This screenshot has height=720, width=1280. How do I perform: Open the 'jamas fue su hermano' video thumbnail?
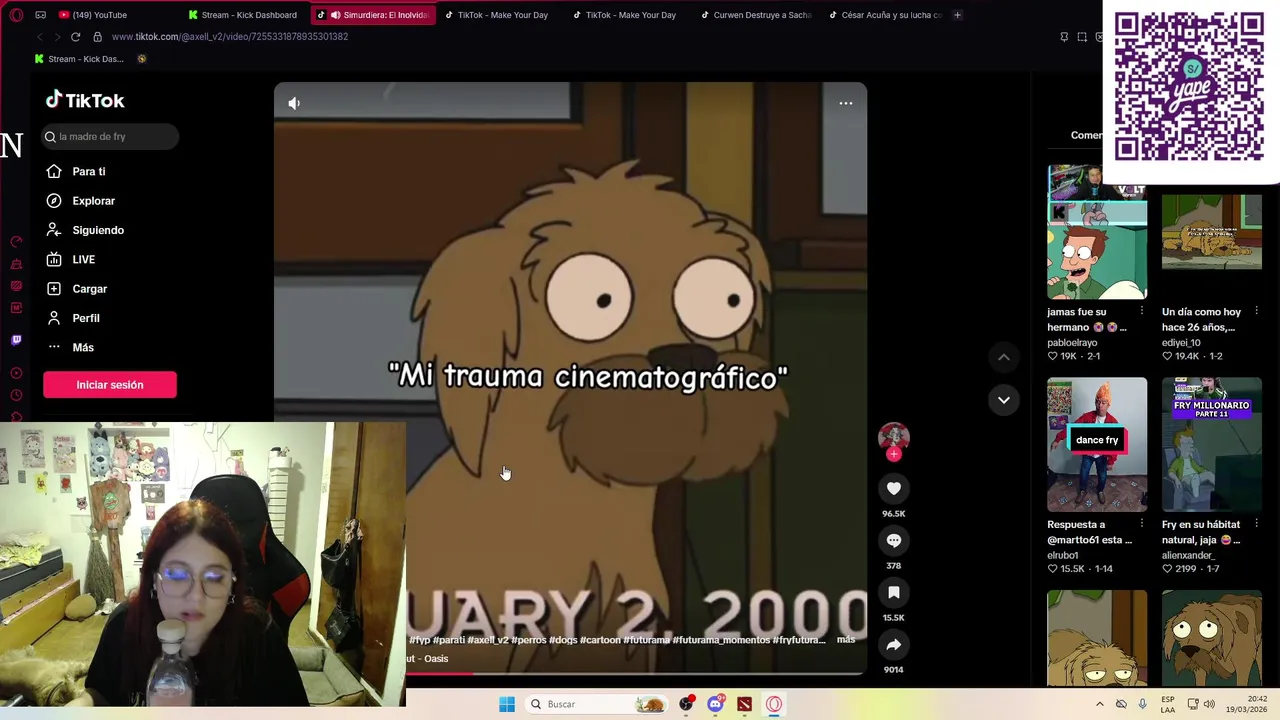[1097, 232]
